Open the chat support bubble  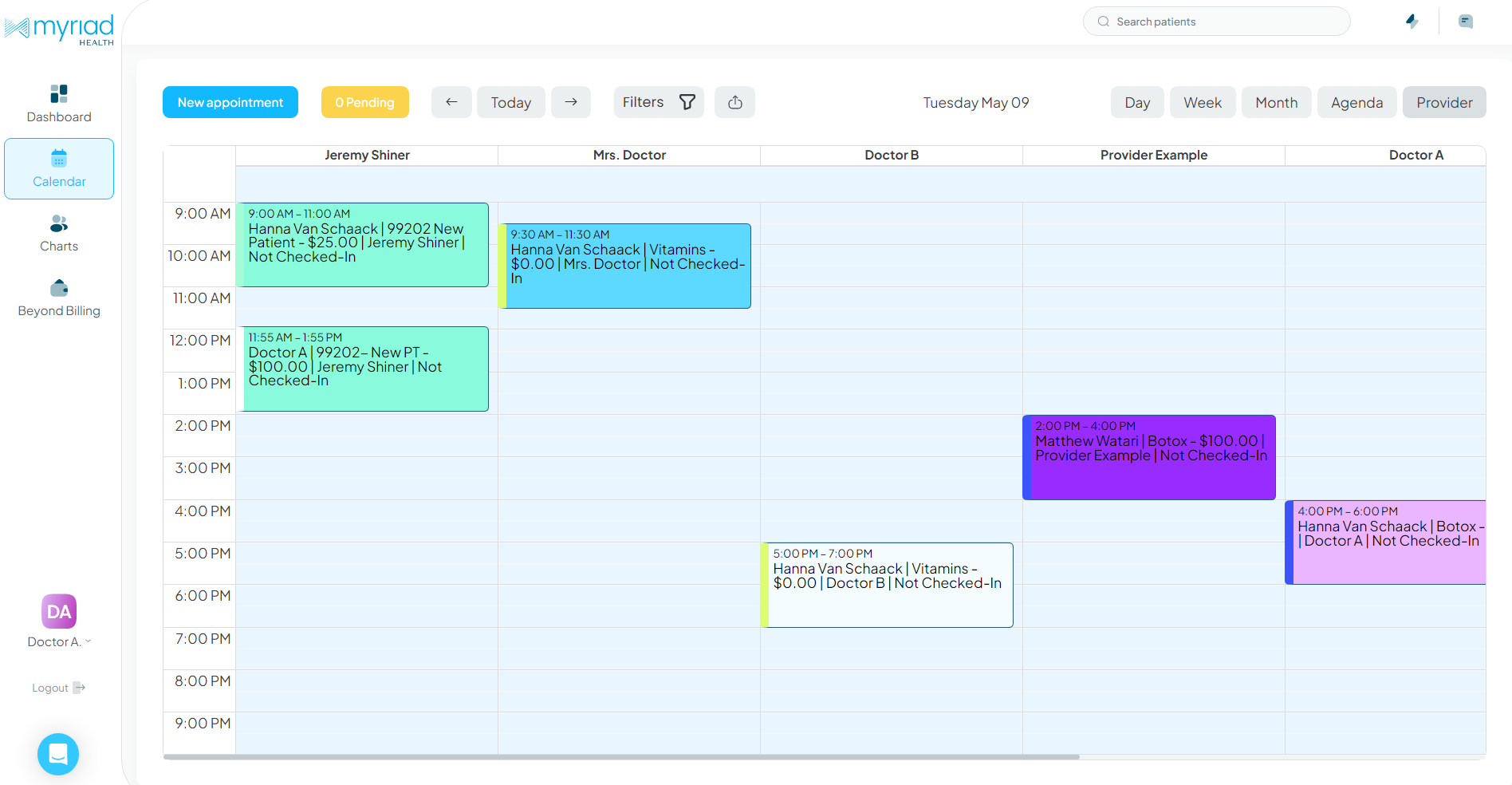(x=58, y=753)
